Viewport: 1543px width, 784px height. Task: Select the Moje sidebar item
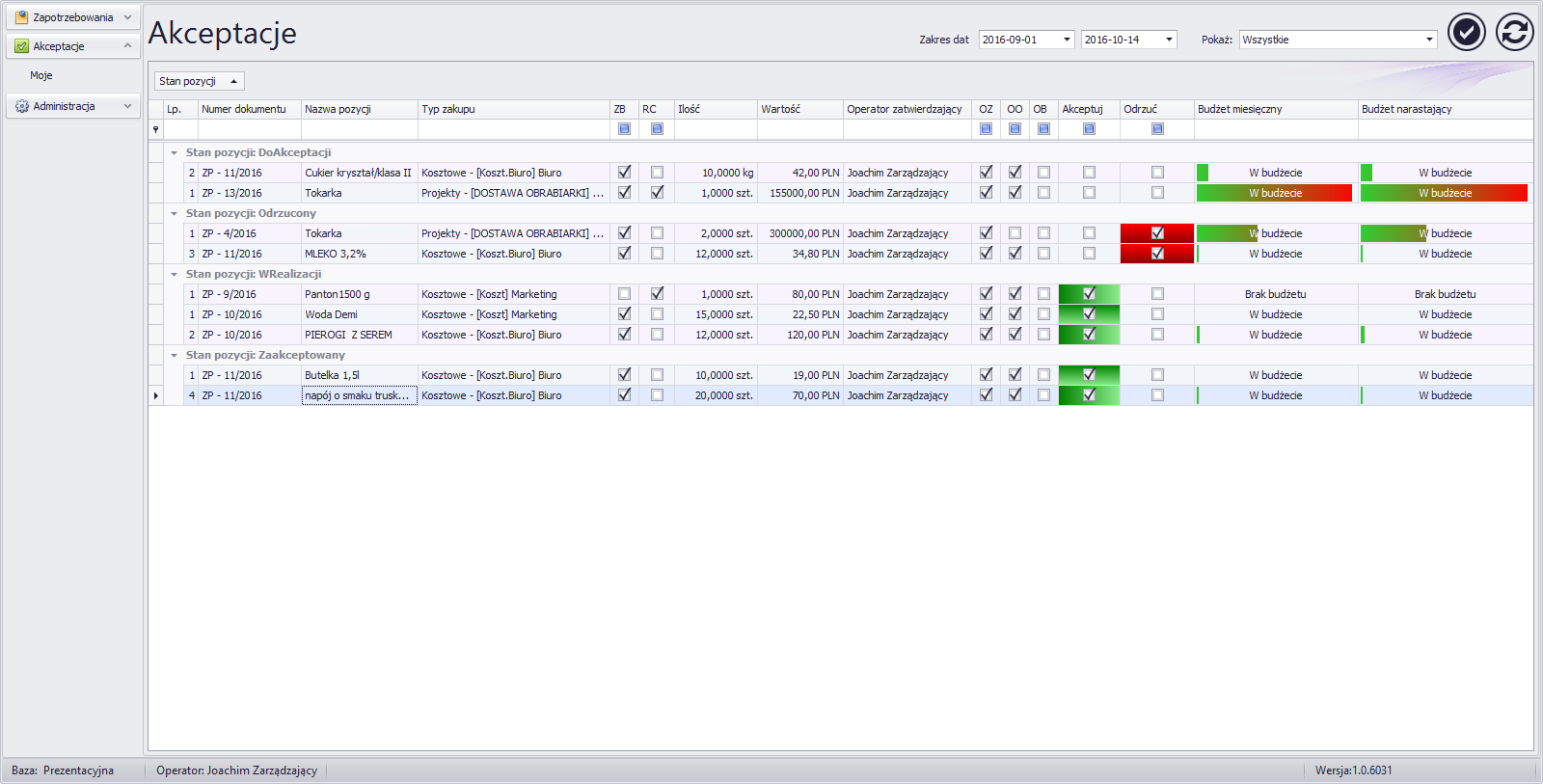(x=41, y=75)
